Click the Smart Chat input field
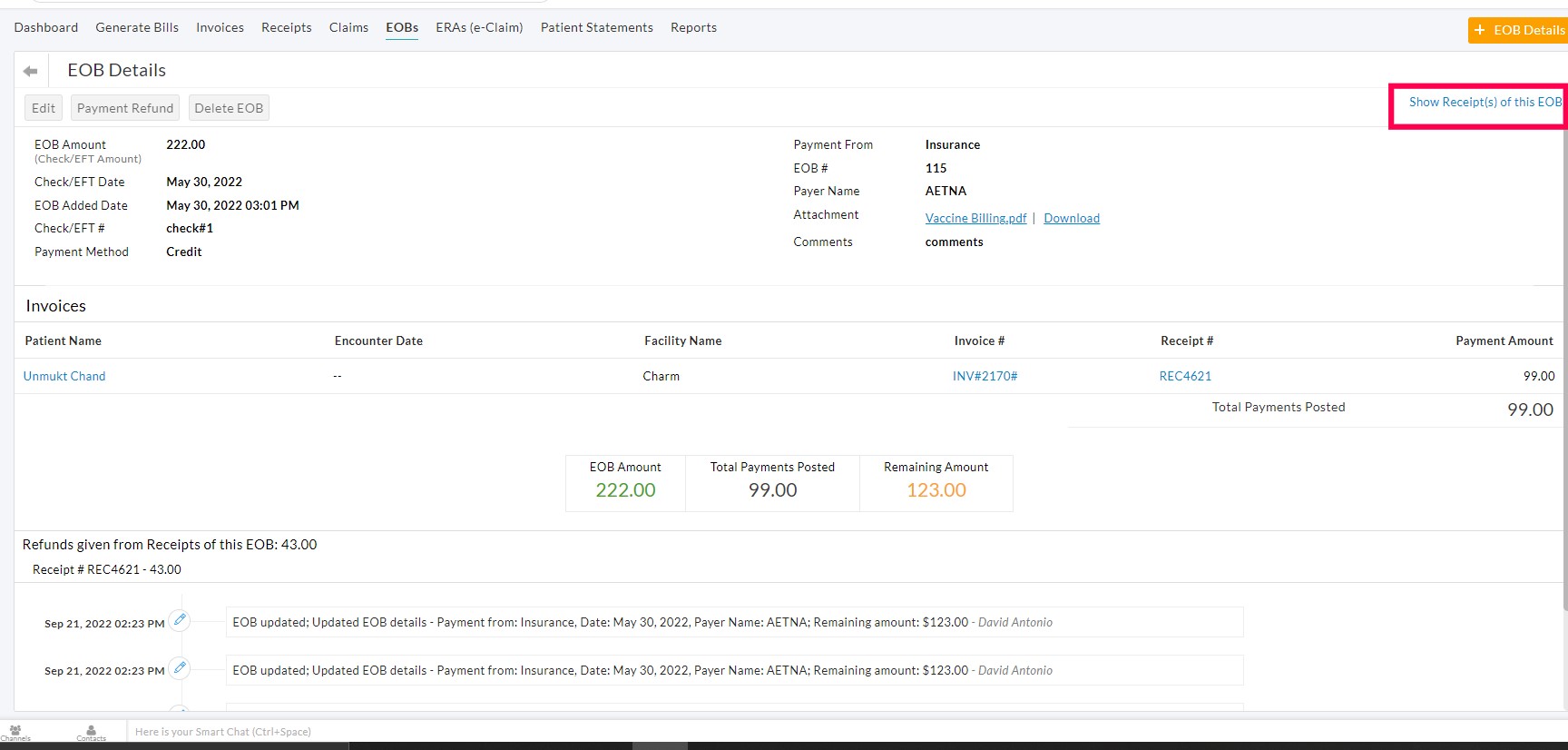 point(363,732)
